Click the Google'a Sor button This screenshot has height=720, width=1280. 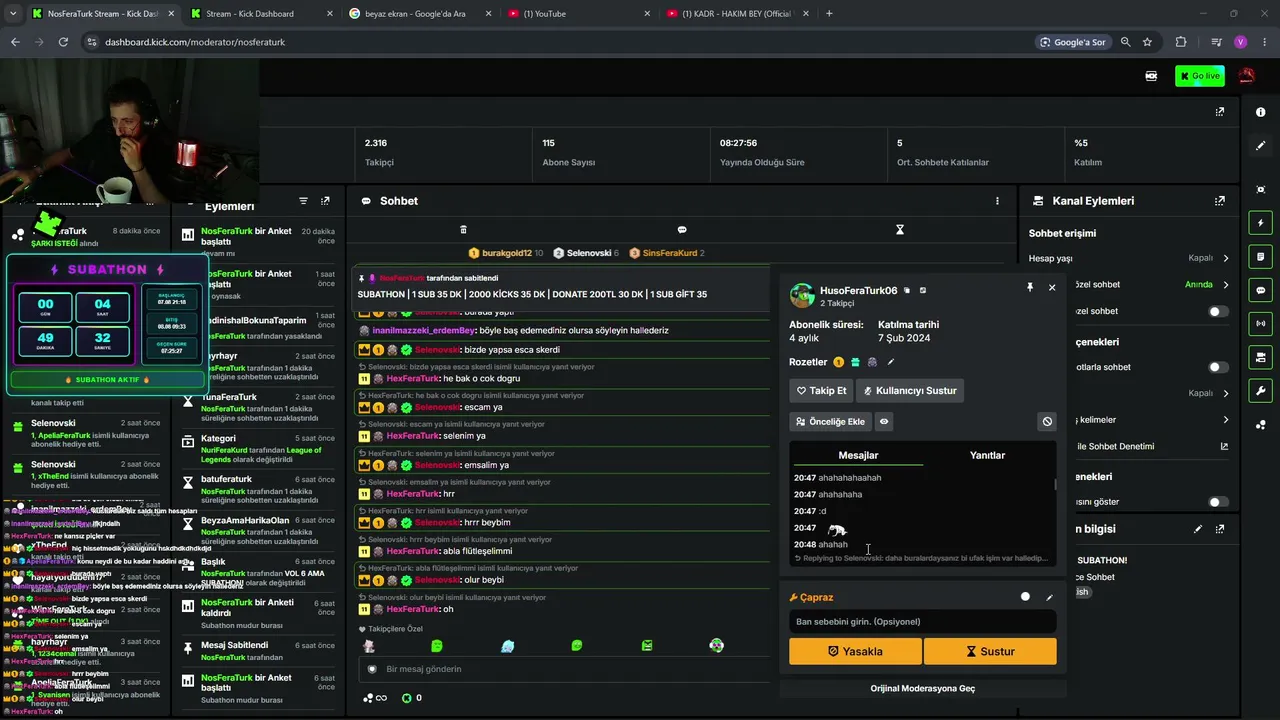(1072, 42)
